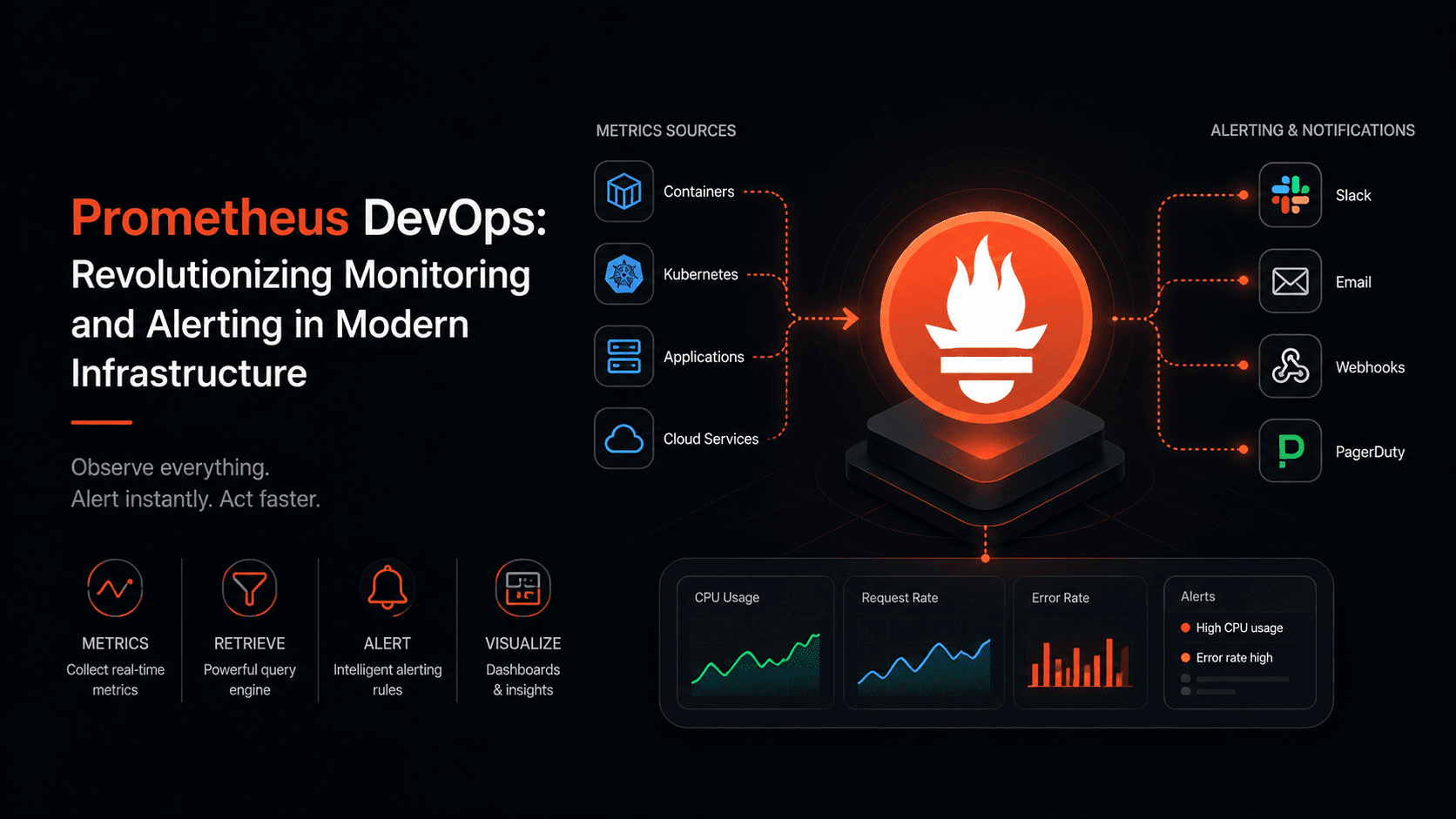Click the "Containers" label
Screen dimensions: 1456x819
(x=698, y=191)
